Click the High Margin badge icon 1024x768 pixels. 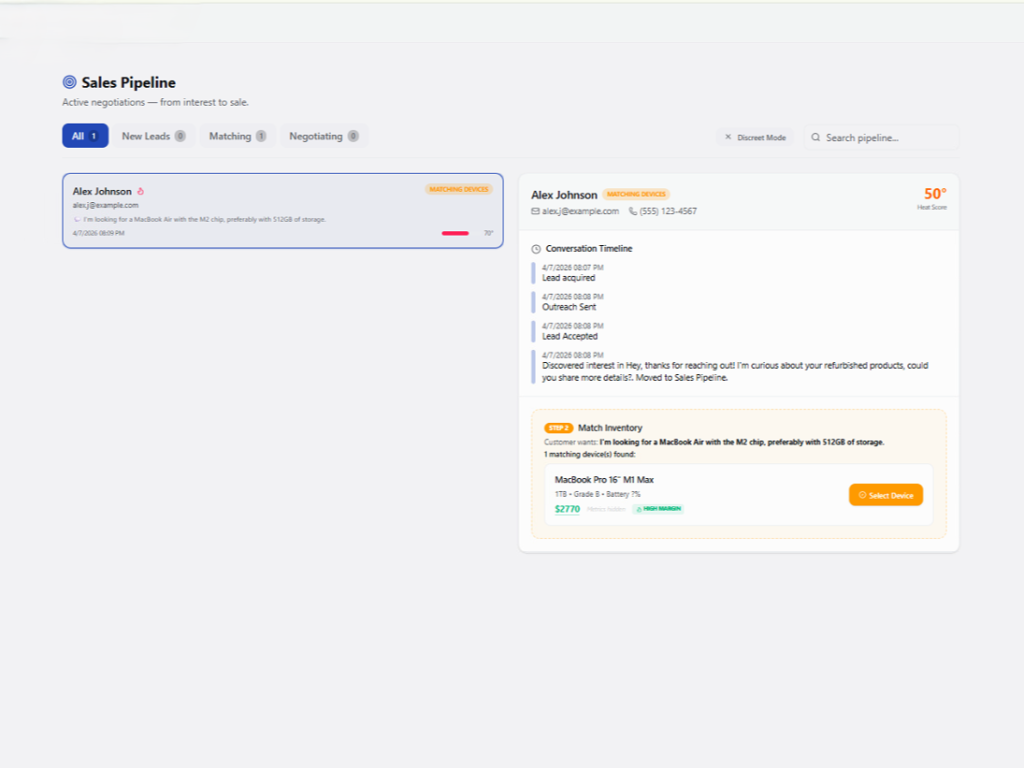640,509
